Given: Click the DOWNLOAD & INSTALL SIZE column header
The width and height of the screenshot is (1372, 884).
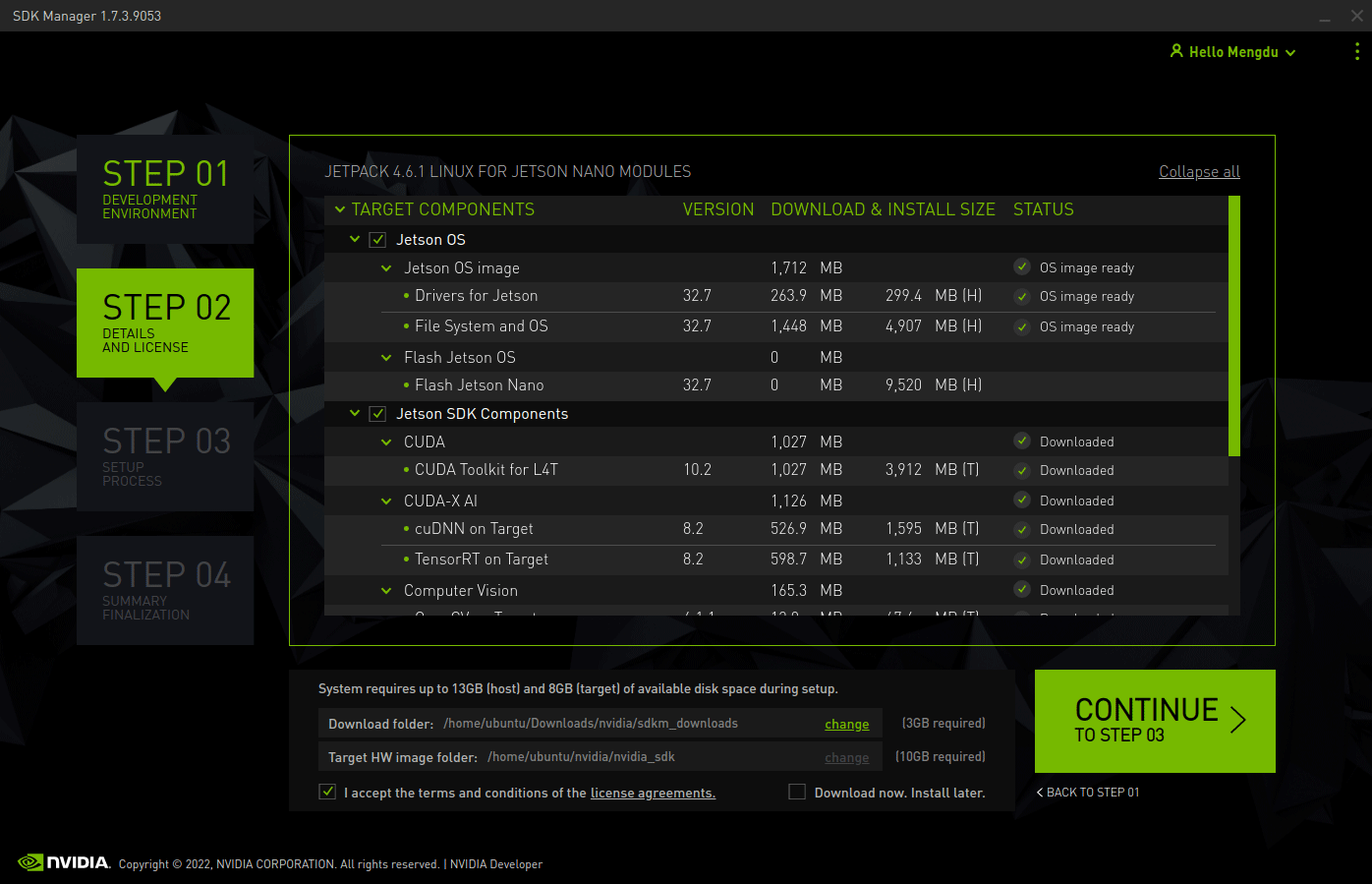Looking at the screenshot, I should point(883,209).
